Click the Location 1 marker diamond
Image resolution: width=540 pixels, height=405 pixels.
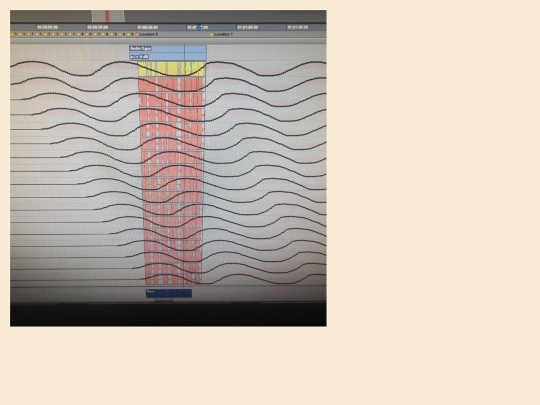[211, 34]
